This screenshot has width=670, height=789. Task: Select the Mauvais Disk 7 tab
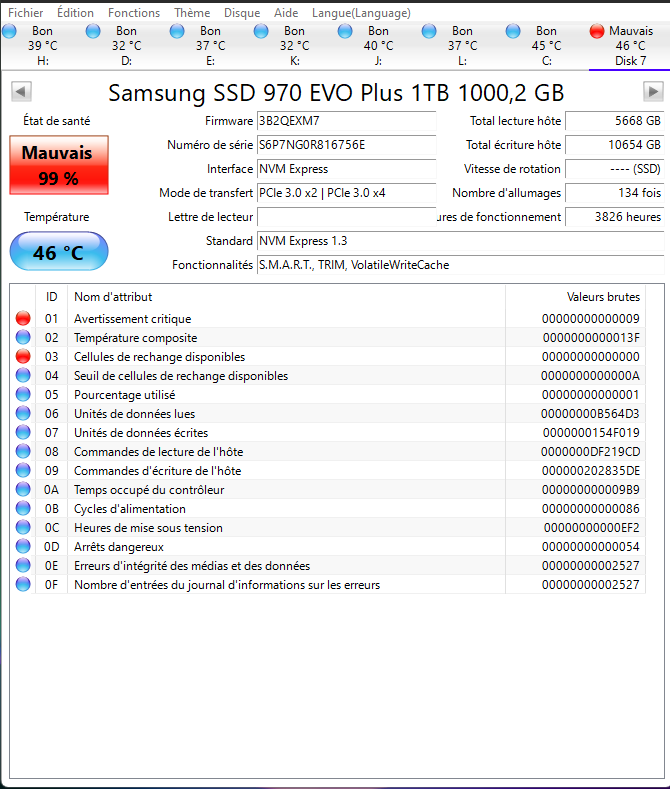pyautogui.click(x=629, y=46)
